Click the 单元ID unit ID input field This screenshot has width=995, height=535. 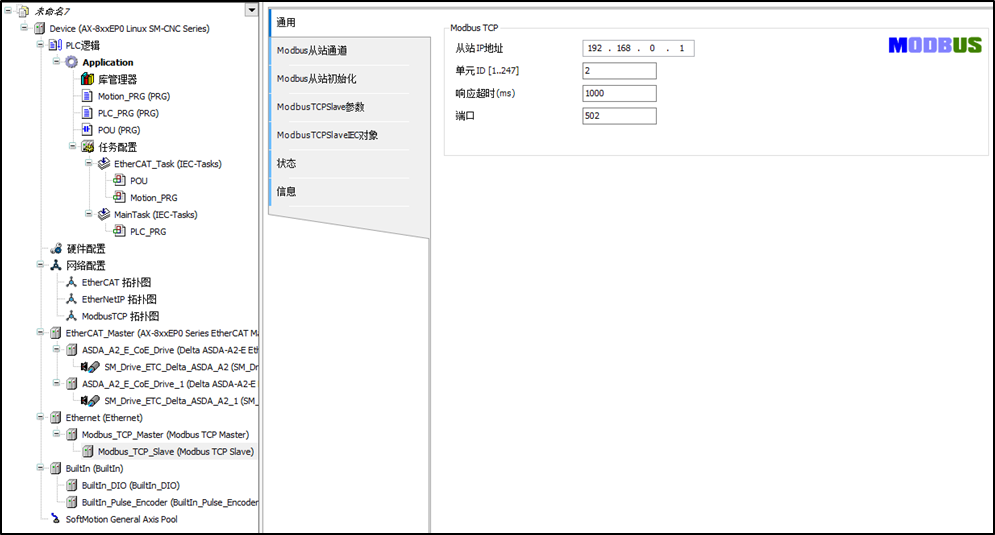click(619, 71)
